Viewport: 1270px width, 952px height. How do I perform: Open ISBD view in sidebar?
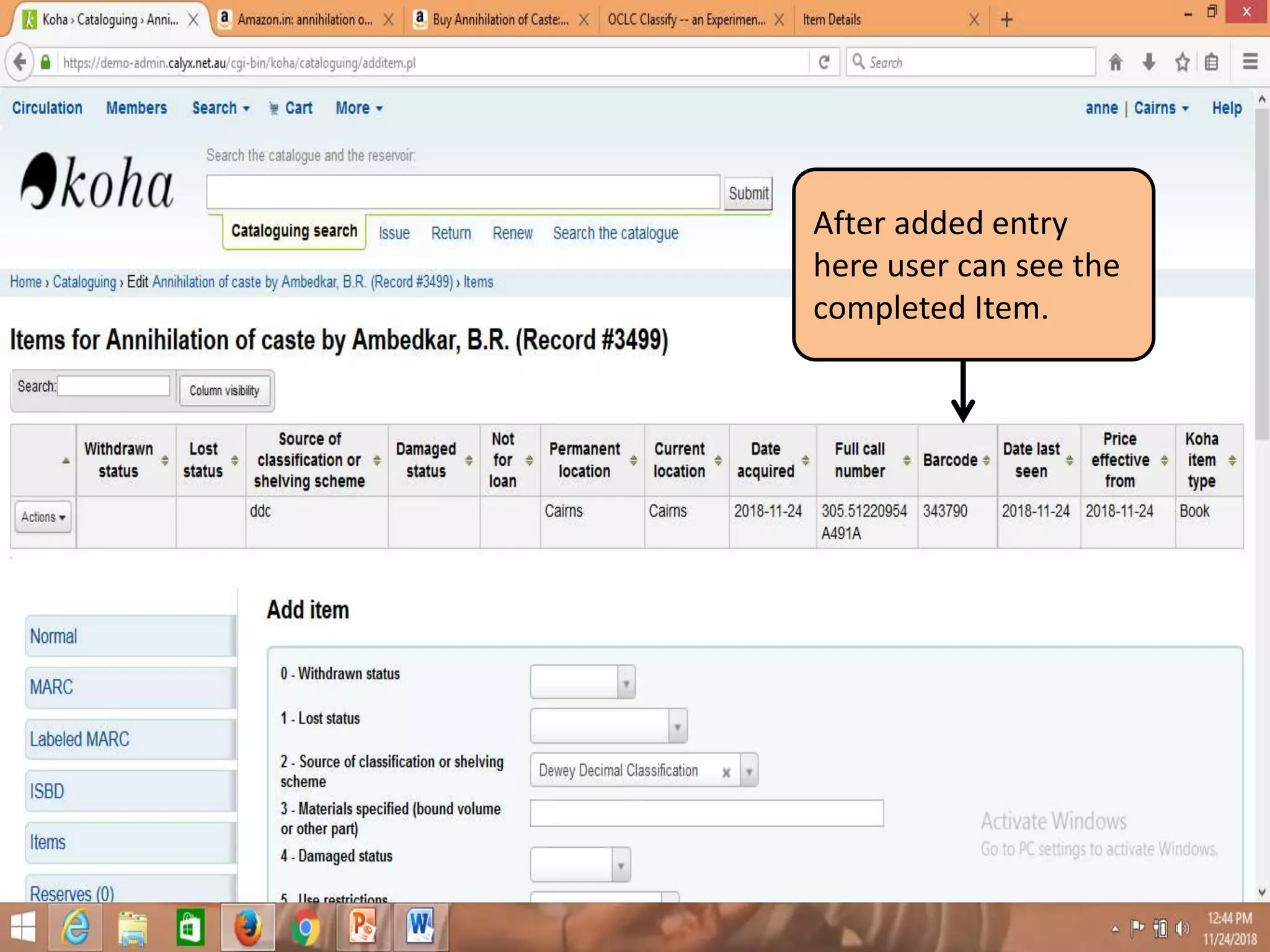click(x=130, y=791)
